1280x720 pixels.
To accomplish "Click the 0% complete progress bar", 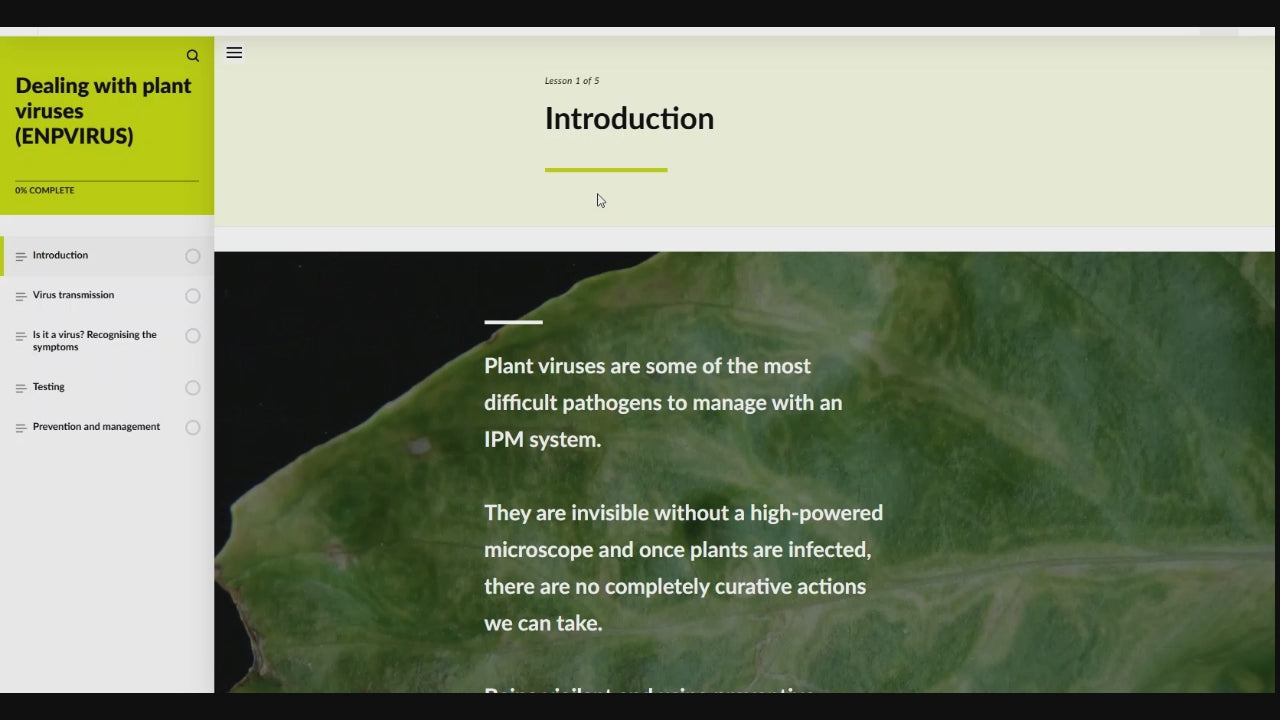I will tap(106, 181).
